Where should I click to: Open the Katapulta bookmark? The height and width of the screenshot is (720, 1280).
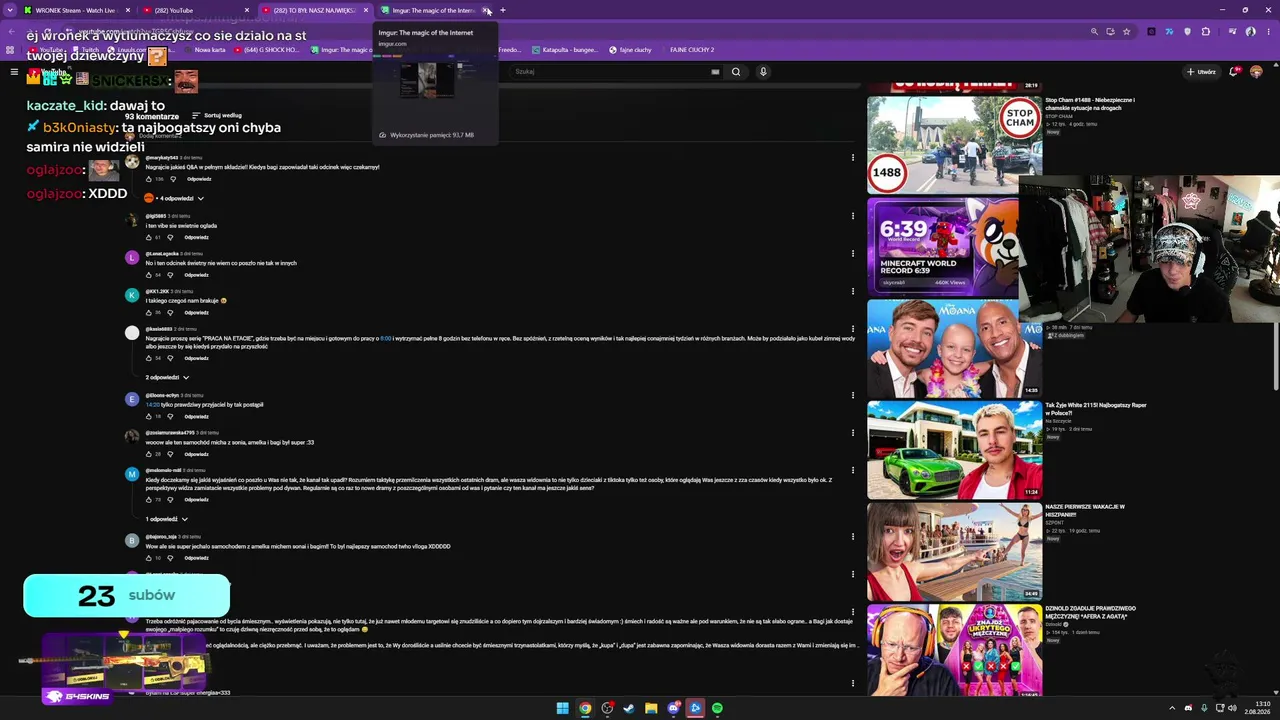[x=564, y=49]
